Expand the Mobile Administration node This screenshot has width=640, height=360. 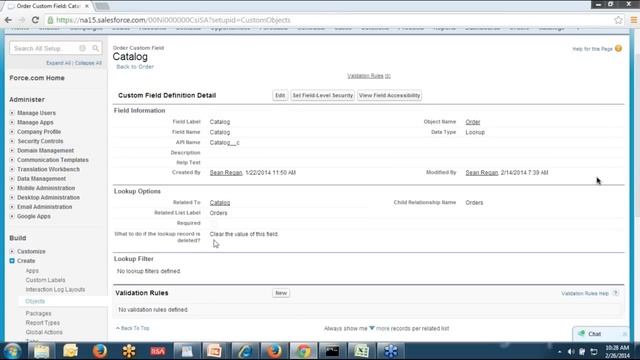(12, 188)
